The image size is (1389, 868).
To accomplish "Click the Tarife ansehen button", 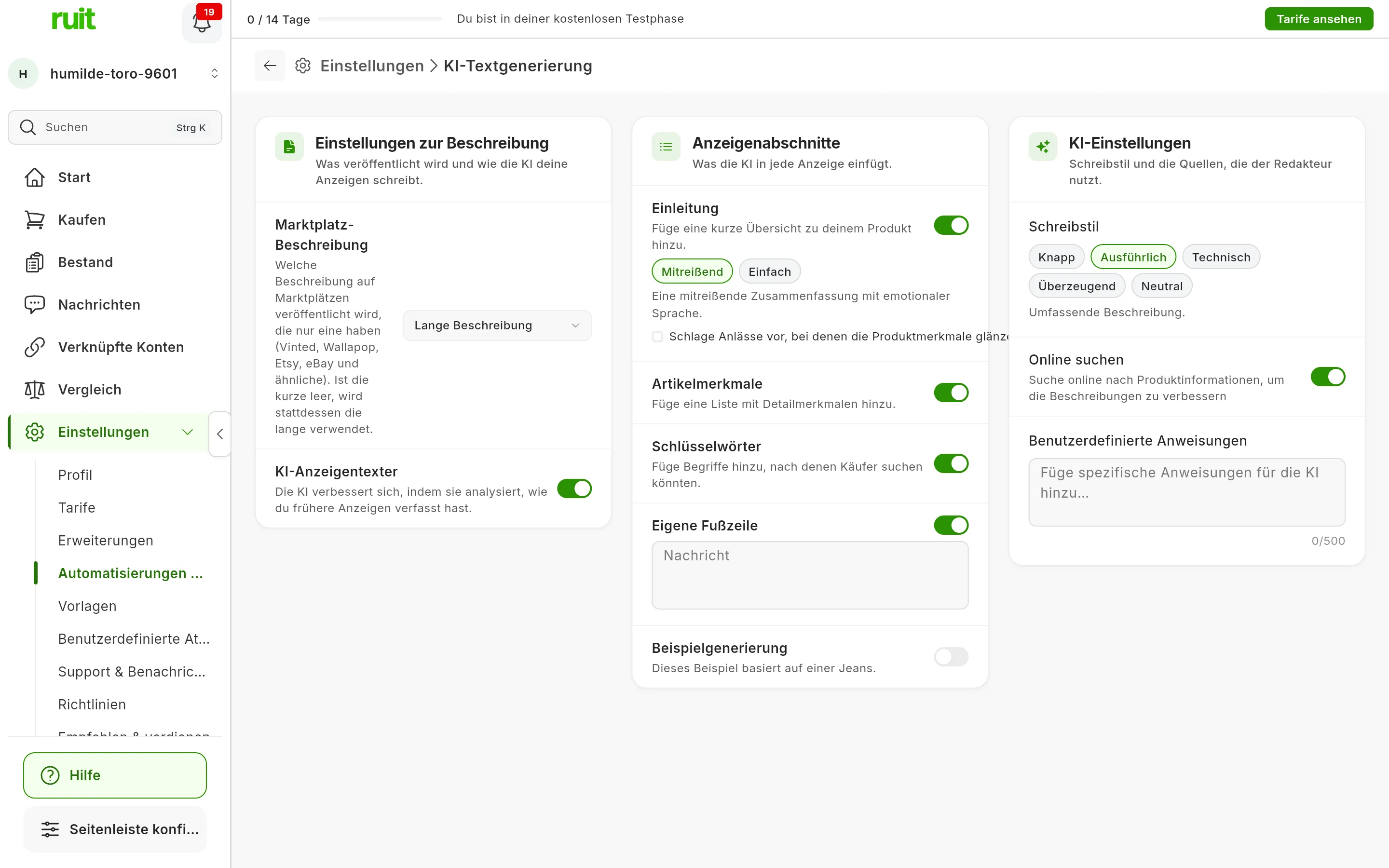I will tap(1319, 19).
